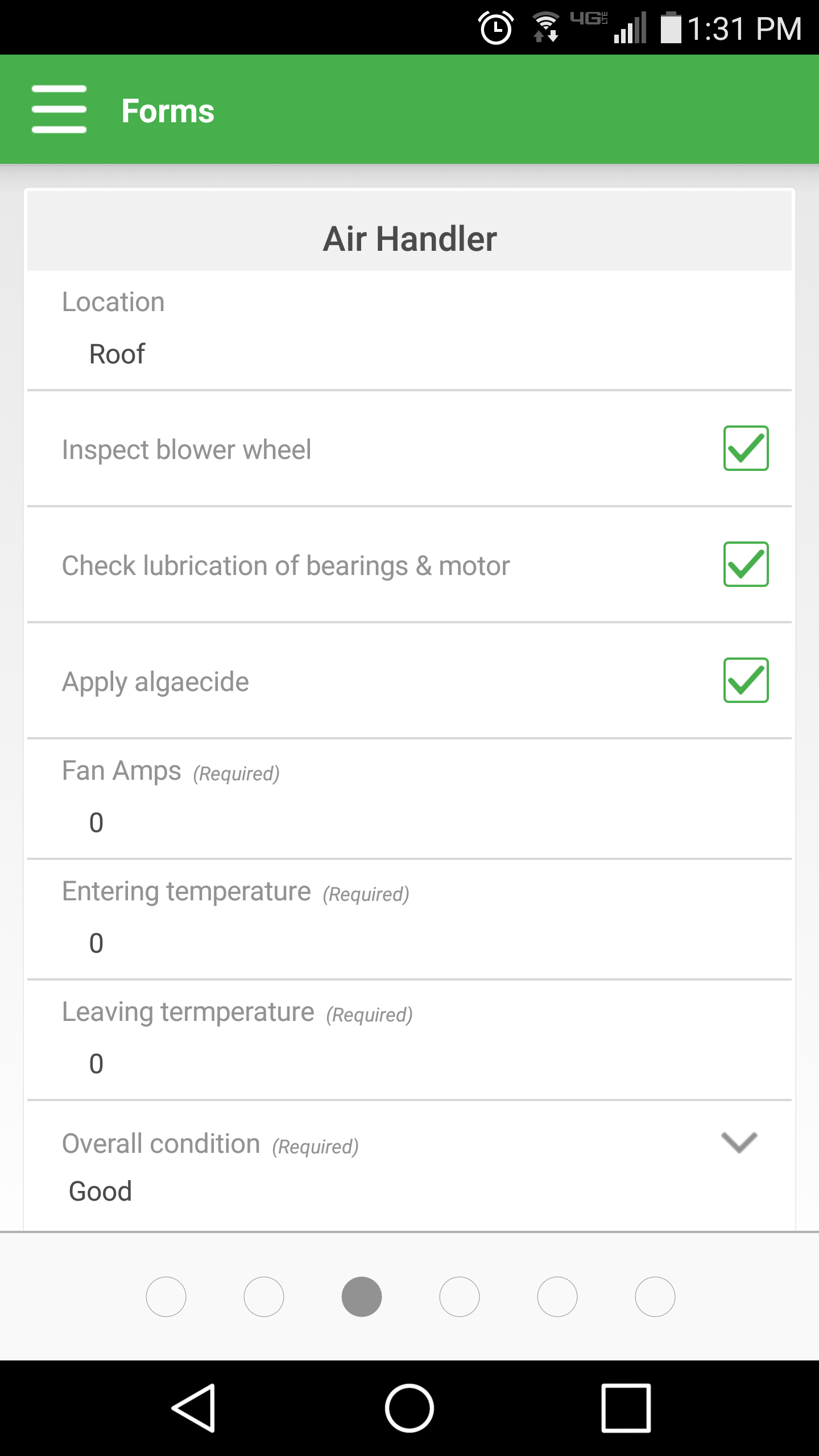Jump to the first form page dot

166,1297
